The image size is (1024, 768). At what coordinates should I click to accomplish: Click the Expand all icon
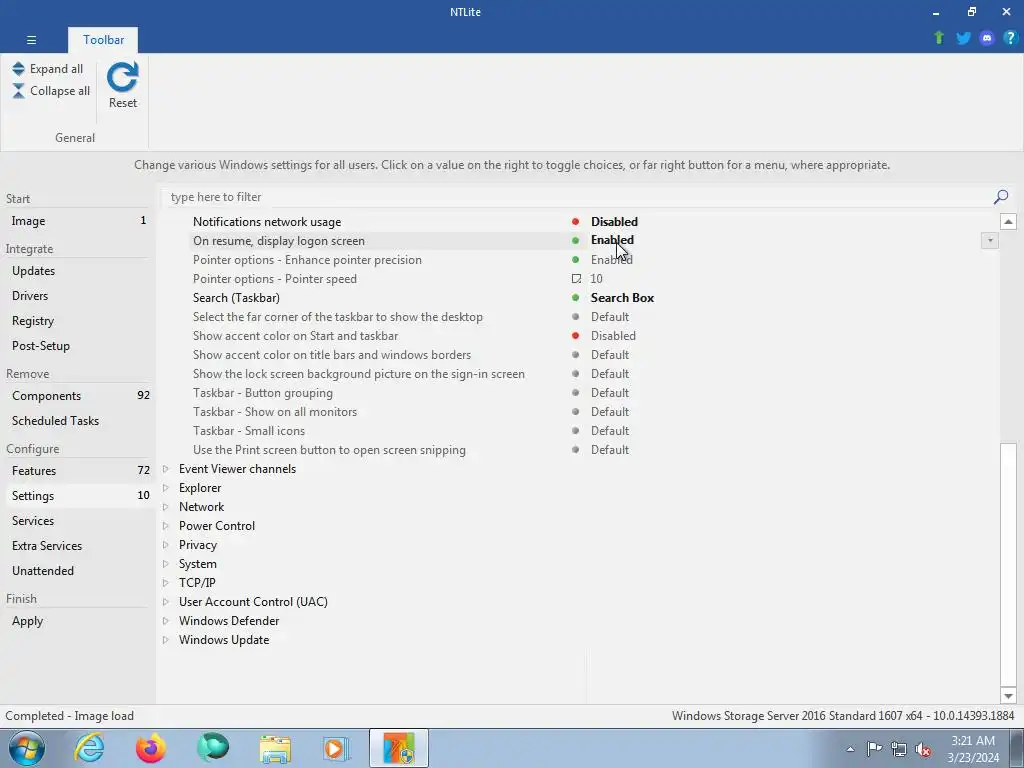18,69
